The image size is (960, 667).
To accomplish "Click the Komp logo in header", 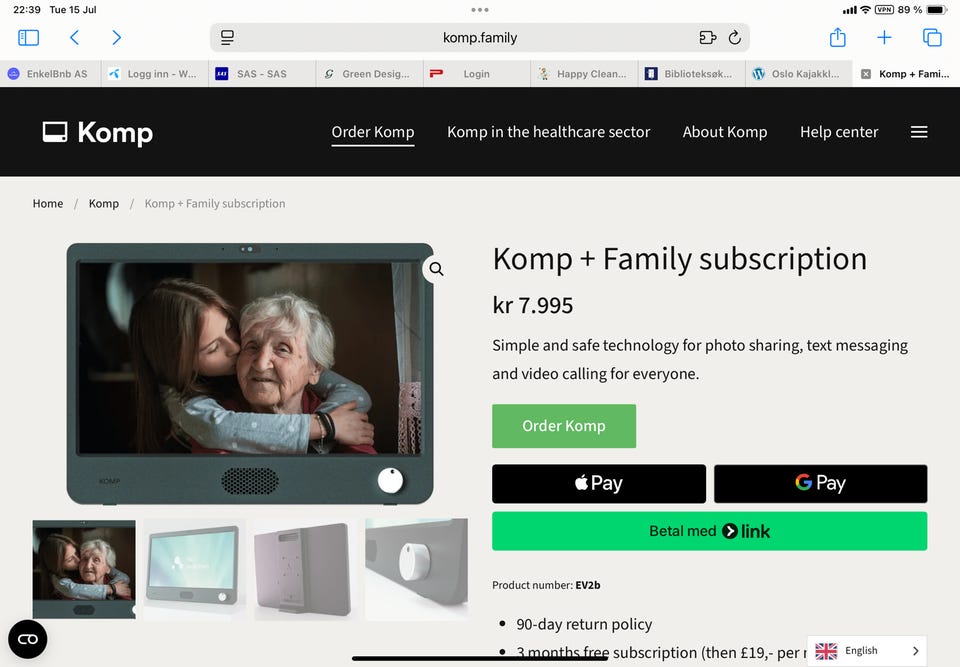I will click(98, 132).
